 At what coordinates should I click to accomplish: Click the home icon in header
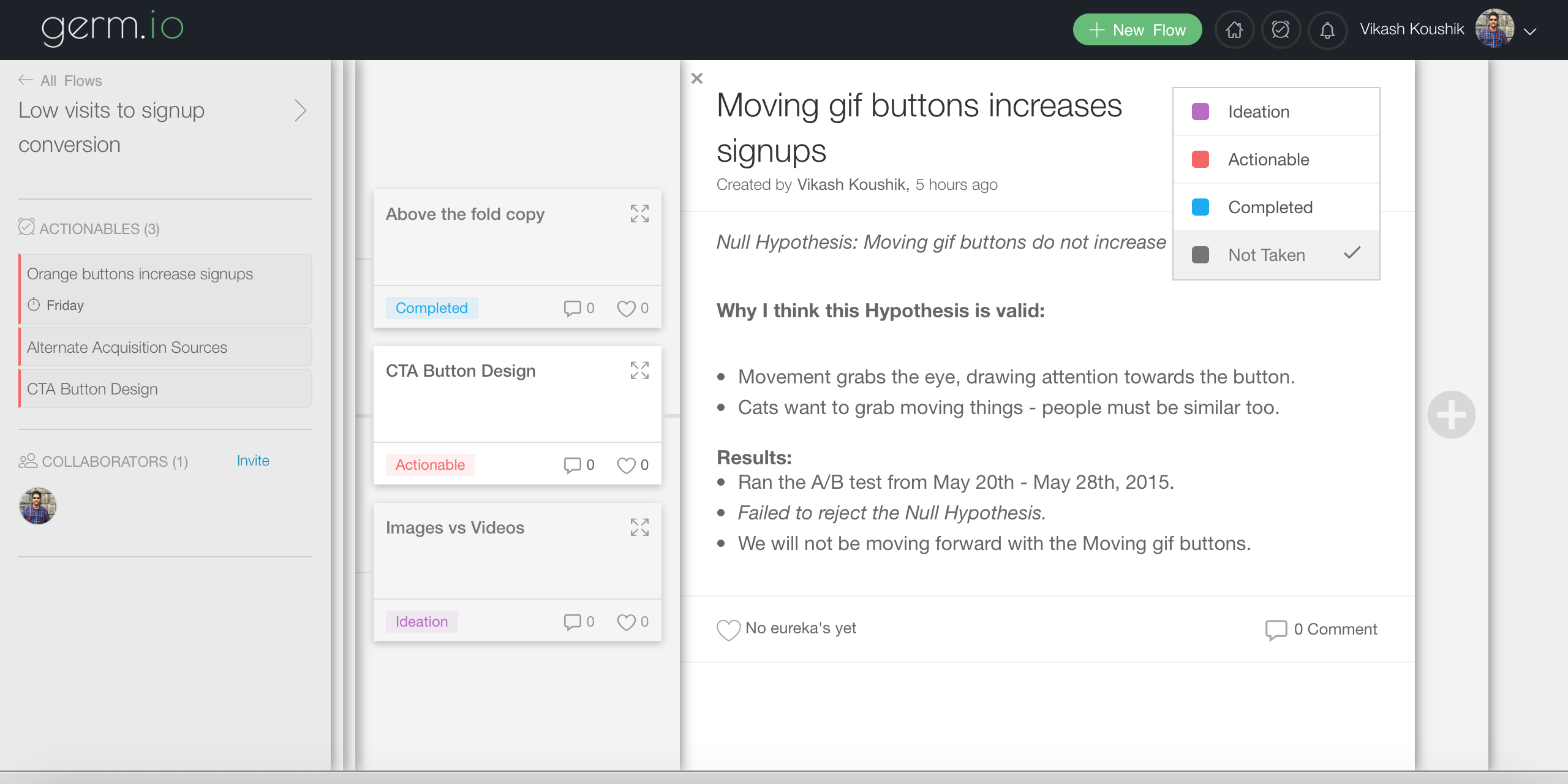tap(1234, 30)
